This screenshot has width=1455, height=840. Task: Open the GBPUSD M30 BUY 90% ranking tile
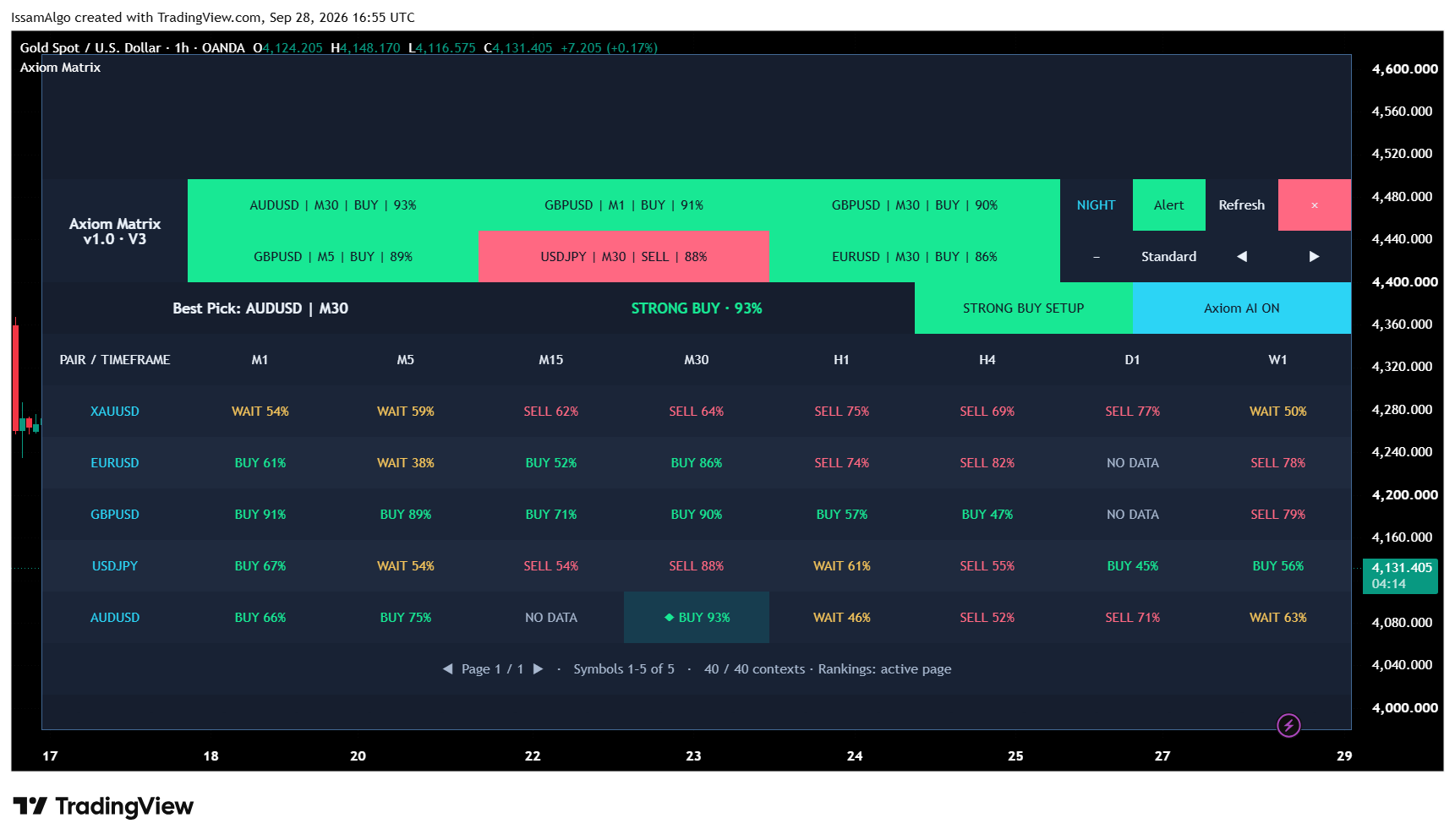click(x=915, y=205)
